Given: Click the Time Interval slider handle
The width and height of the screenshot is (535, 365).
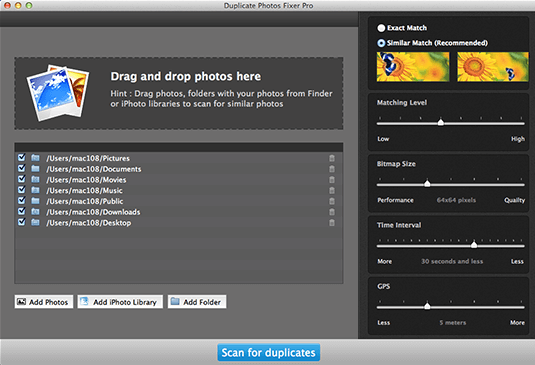Looking at the screenshot, I should (x=474, y=245).
